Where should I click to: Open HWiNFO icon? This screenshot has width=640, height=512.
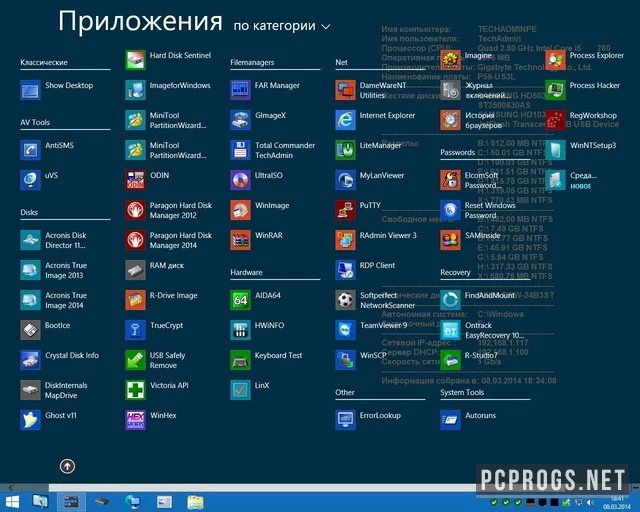(240, 330)
